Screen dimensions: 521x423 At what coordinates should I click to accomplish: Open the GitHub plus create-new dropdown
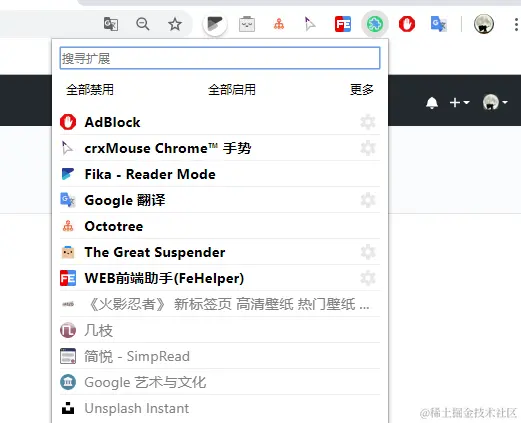459,102
